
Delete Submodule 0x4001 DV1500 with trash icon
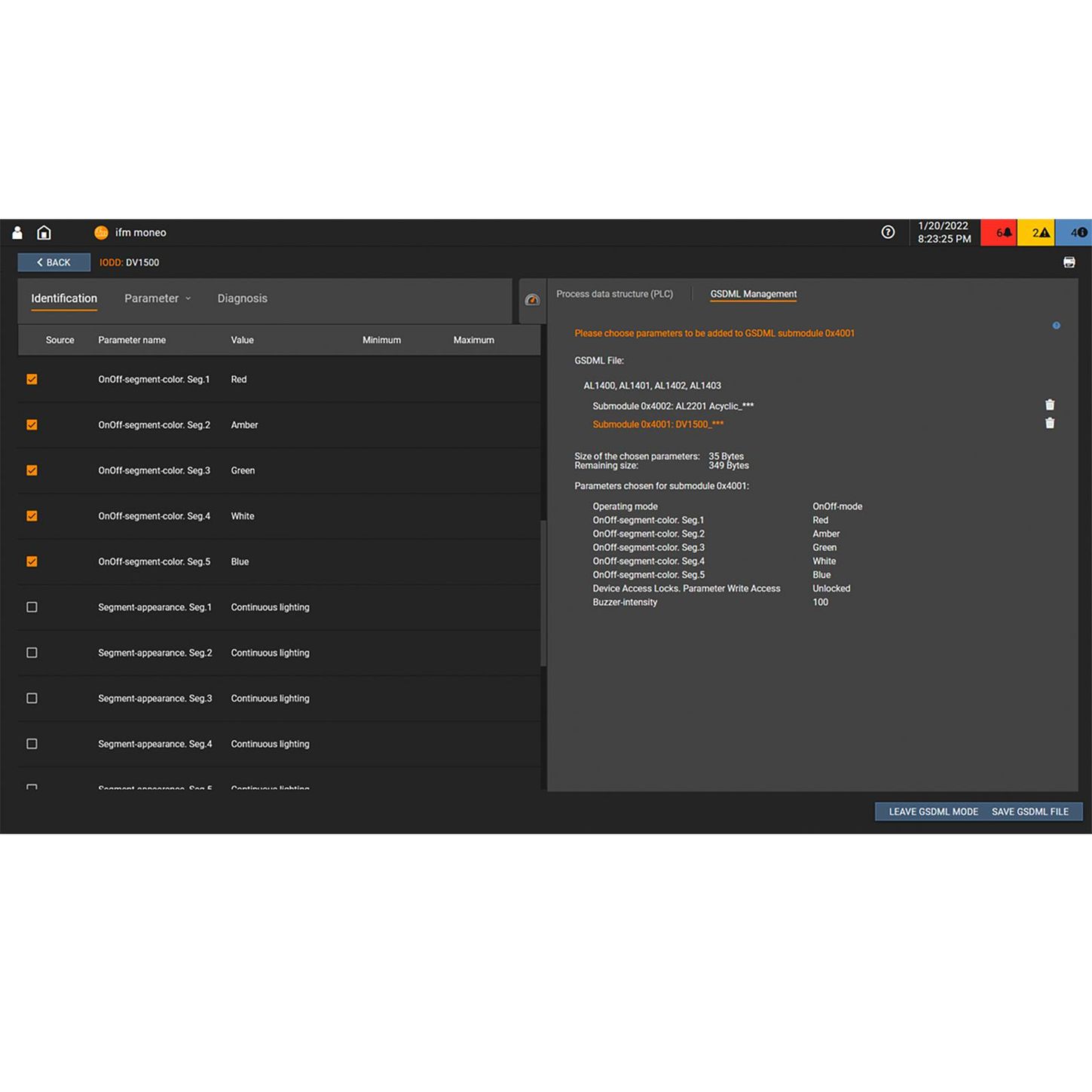click(1050, 424)
